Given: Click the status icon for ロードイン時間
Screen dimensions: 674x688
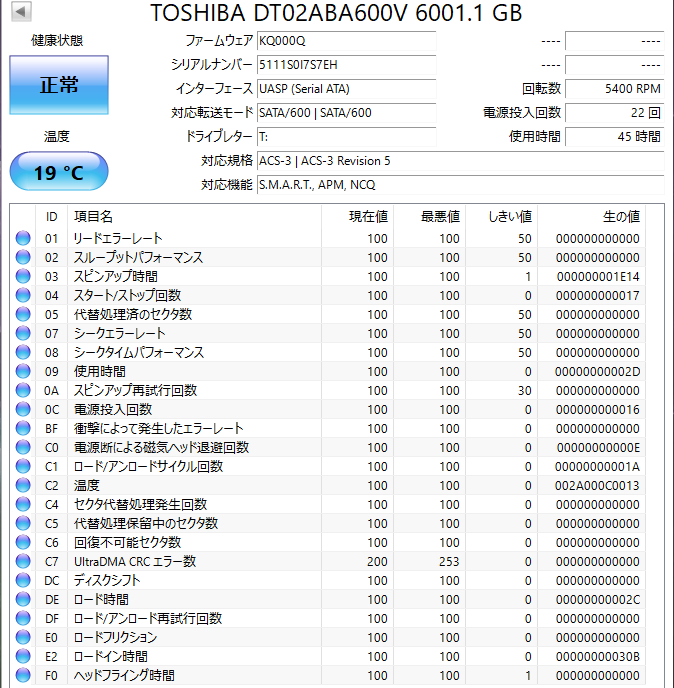Looking at the screenshot, I should 23,656.
